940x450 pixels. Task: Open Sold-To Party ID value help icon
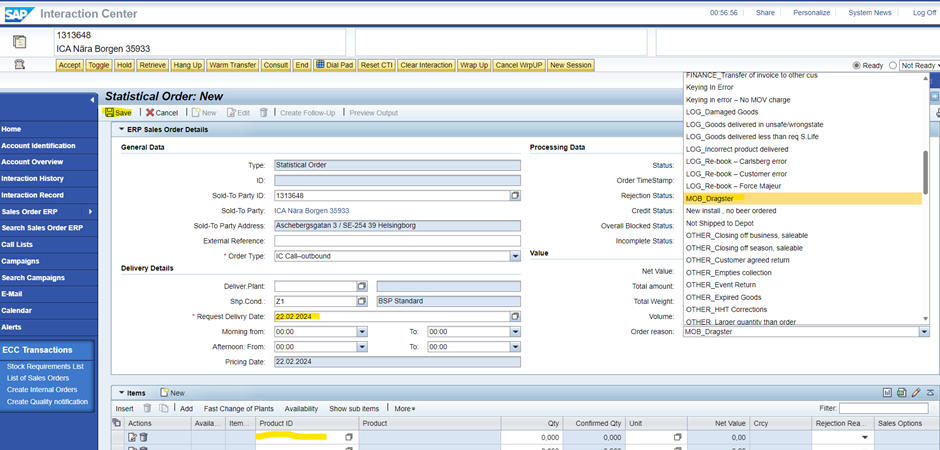(x=515, y=196)
